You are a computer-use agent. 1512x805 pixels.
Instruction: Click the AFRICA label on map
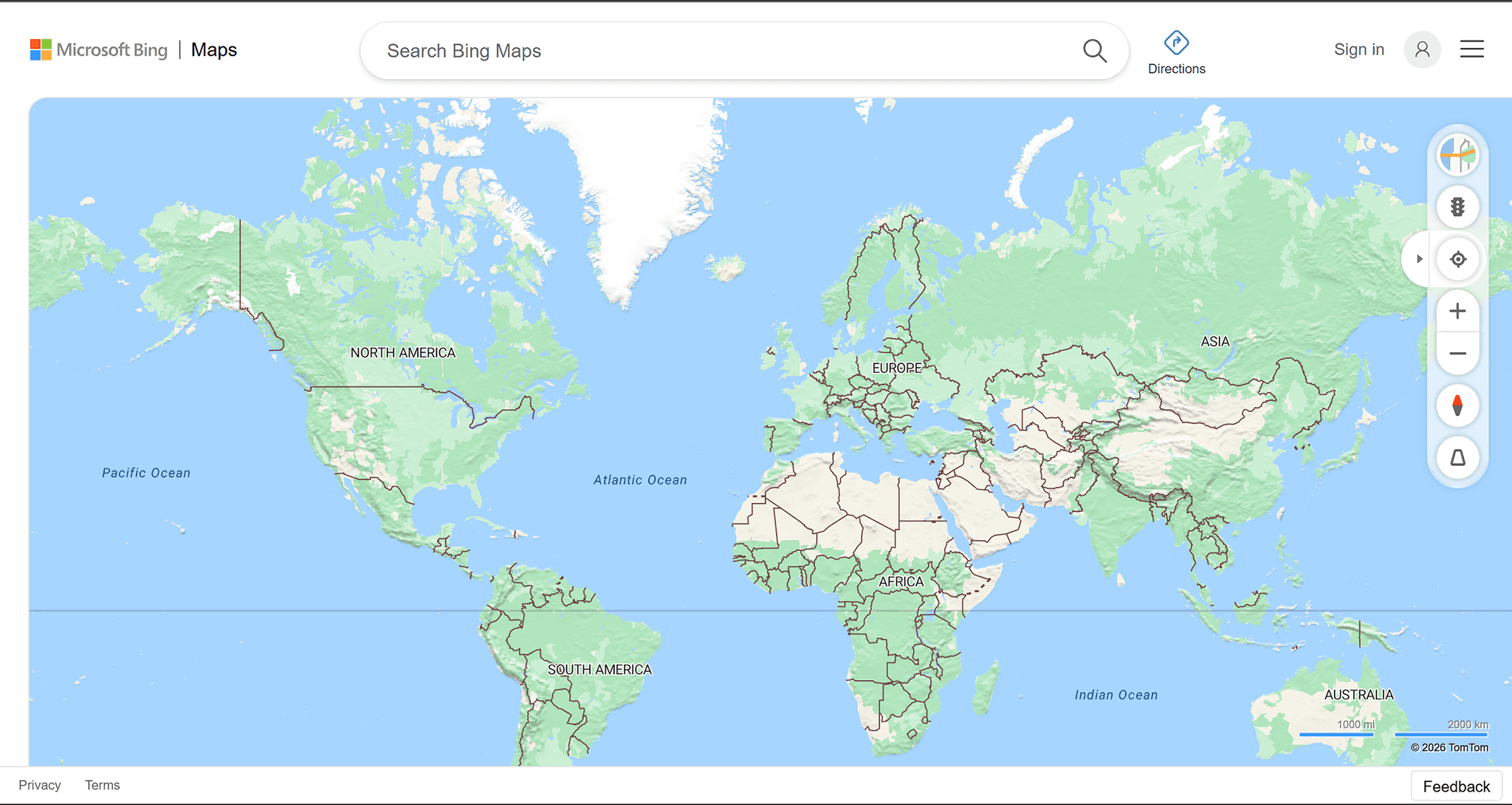(x=901, y=582)
